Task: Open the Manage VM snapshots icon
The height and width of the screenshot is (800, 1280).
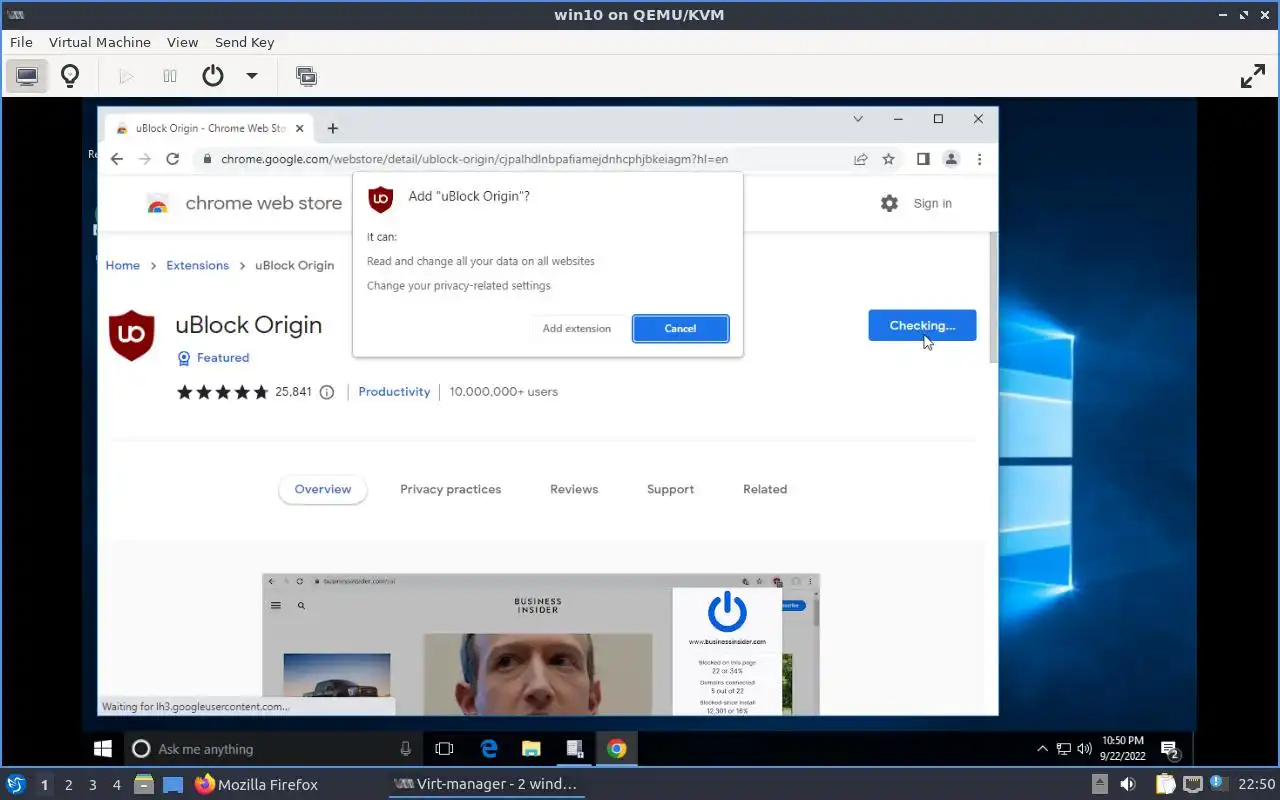Action: coord(306,76)
